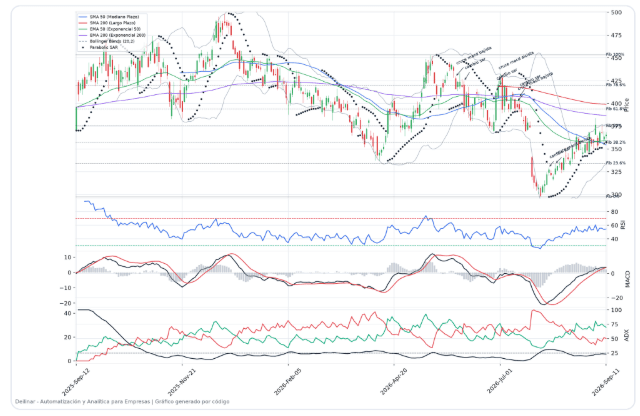Click the 100 tick on the ADX right axis
The width and height of the screenshot is (640, 416).
(616, 310)
